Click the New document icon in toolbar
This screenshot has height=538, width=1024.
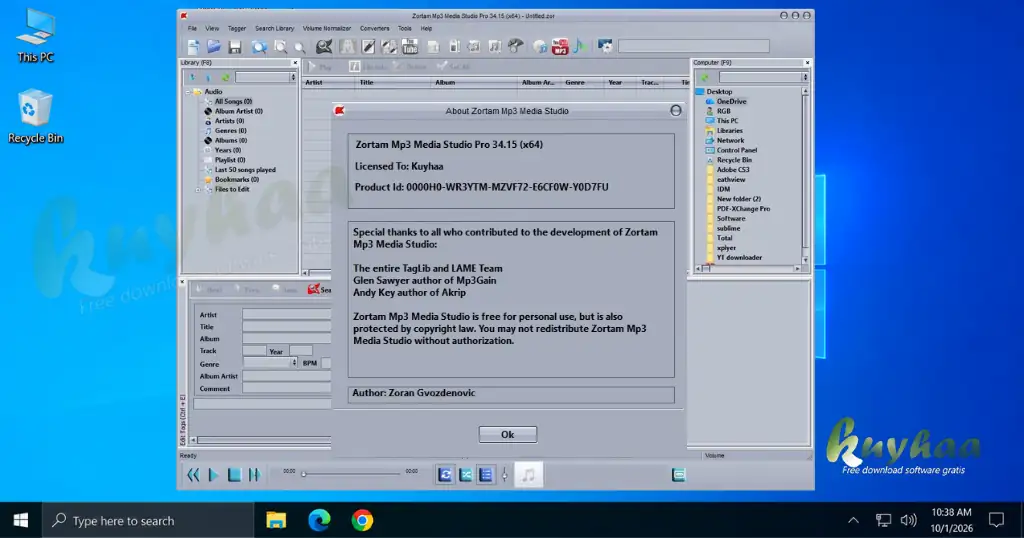(193, 46)
